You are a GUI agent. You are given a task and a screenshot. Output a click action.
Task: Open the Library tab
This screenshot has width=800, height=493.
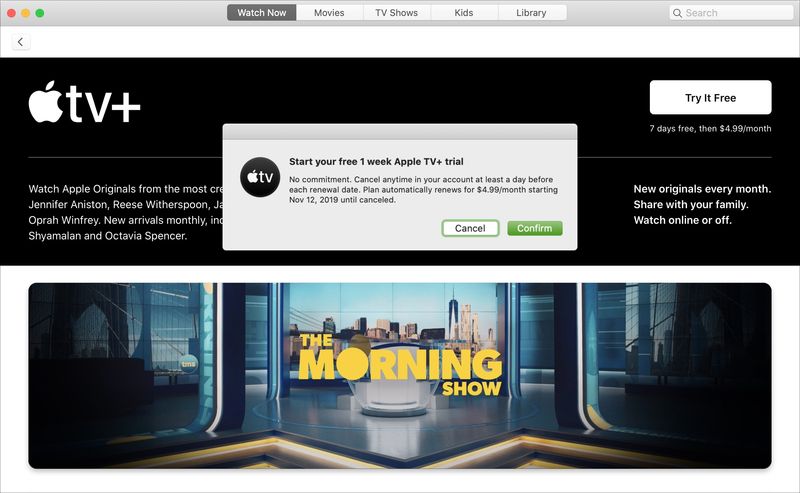click(531, 13)
